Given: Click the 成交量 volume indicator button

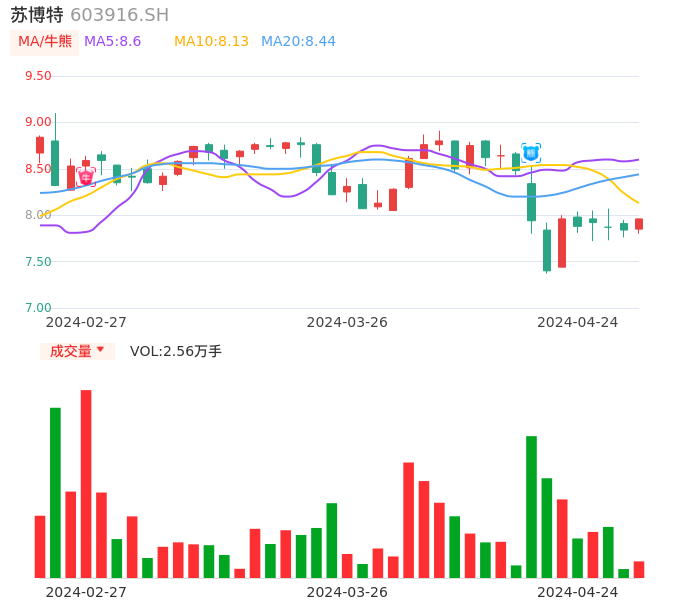Looking at the screenshot, I should pos(70,351).
